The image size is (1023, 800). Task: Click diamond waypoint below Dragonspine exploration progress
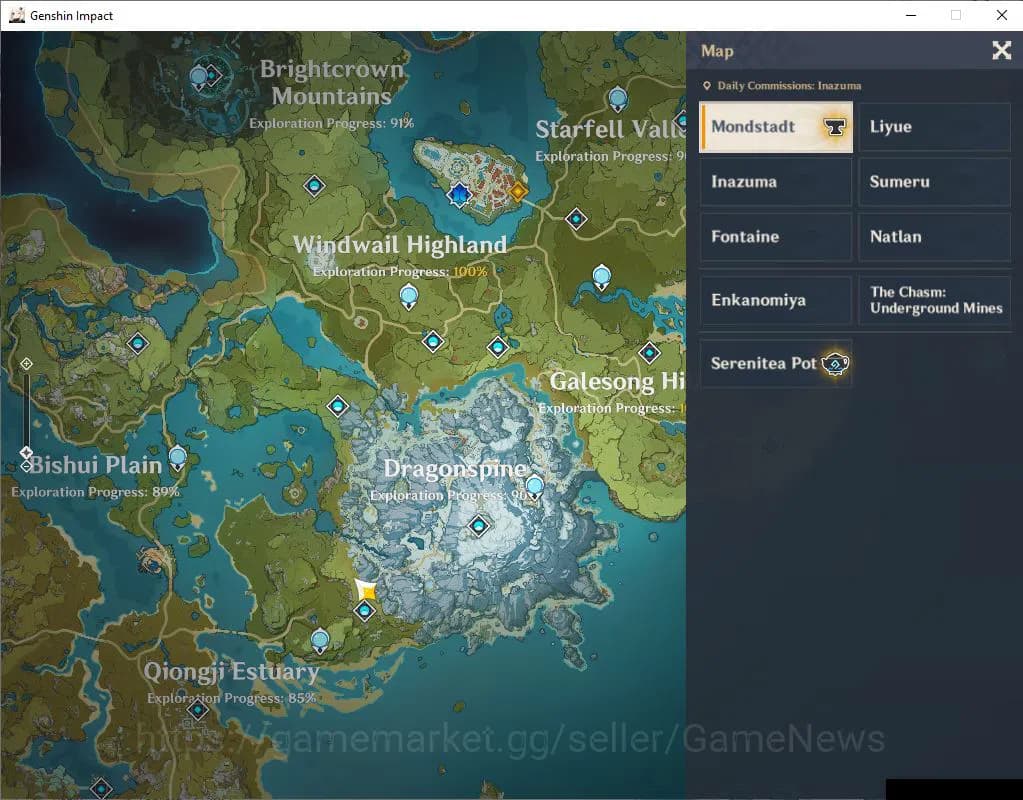click(480, 525)
